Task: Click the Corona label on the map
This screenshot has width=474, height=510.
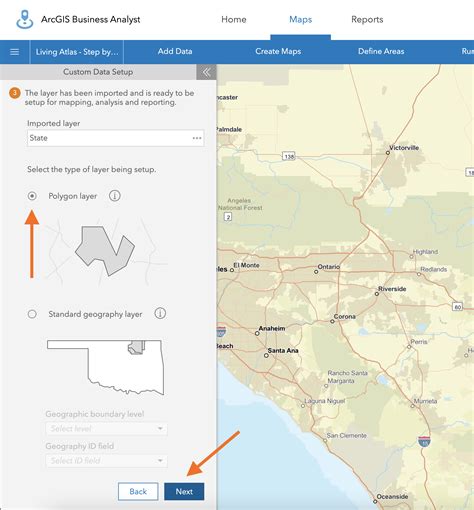Action: point(345,316)
